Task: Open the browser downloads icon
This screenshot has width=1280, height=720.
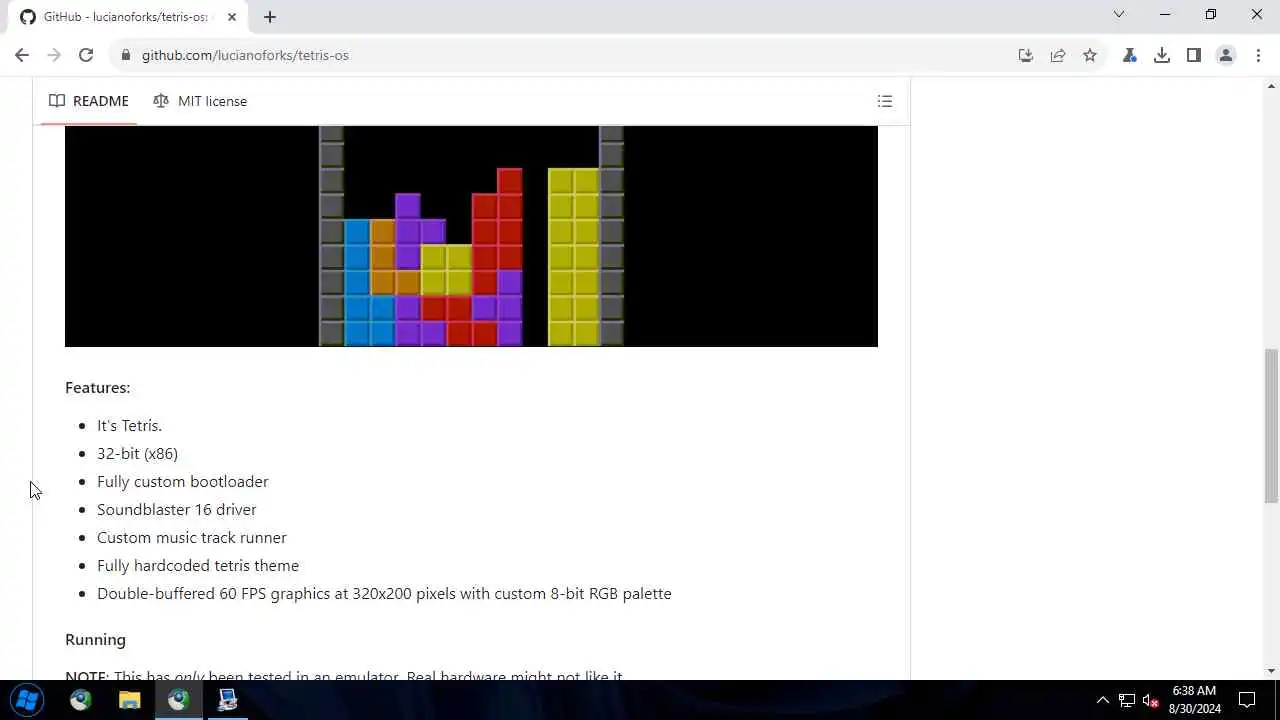Action: 1162,55
